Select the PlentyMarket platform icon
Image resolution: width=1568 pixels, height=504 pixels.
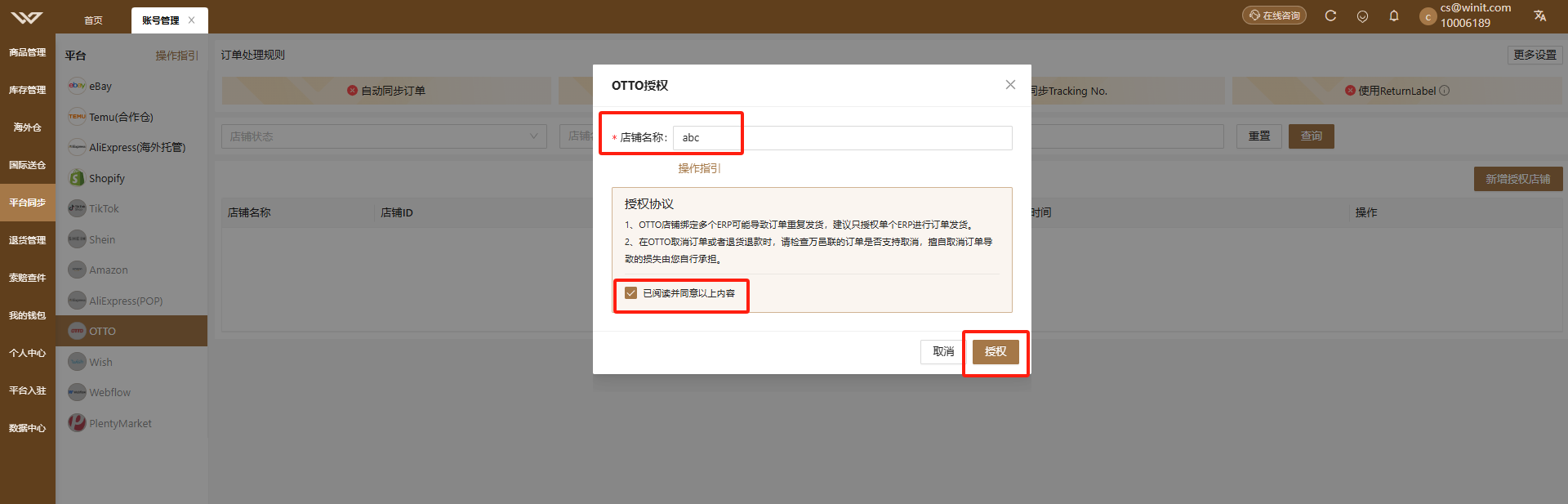pyautogui.click(x=77, y=423)
